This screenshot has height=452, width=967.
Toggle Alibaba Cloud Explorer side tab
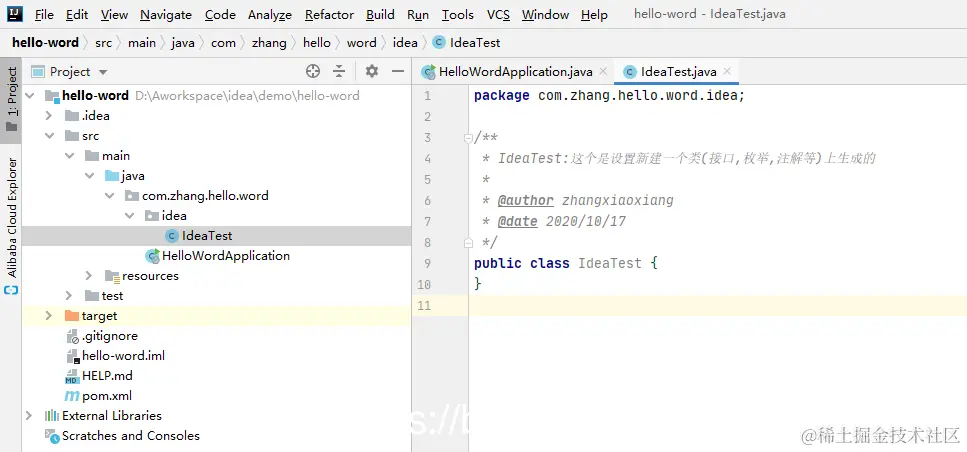(11, 226)
